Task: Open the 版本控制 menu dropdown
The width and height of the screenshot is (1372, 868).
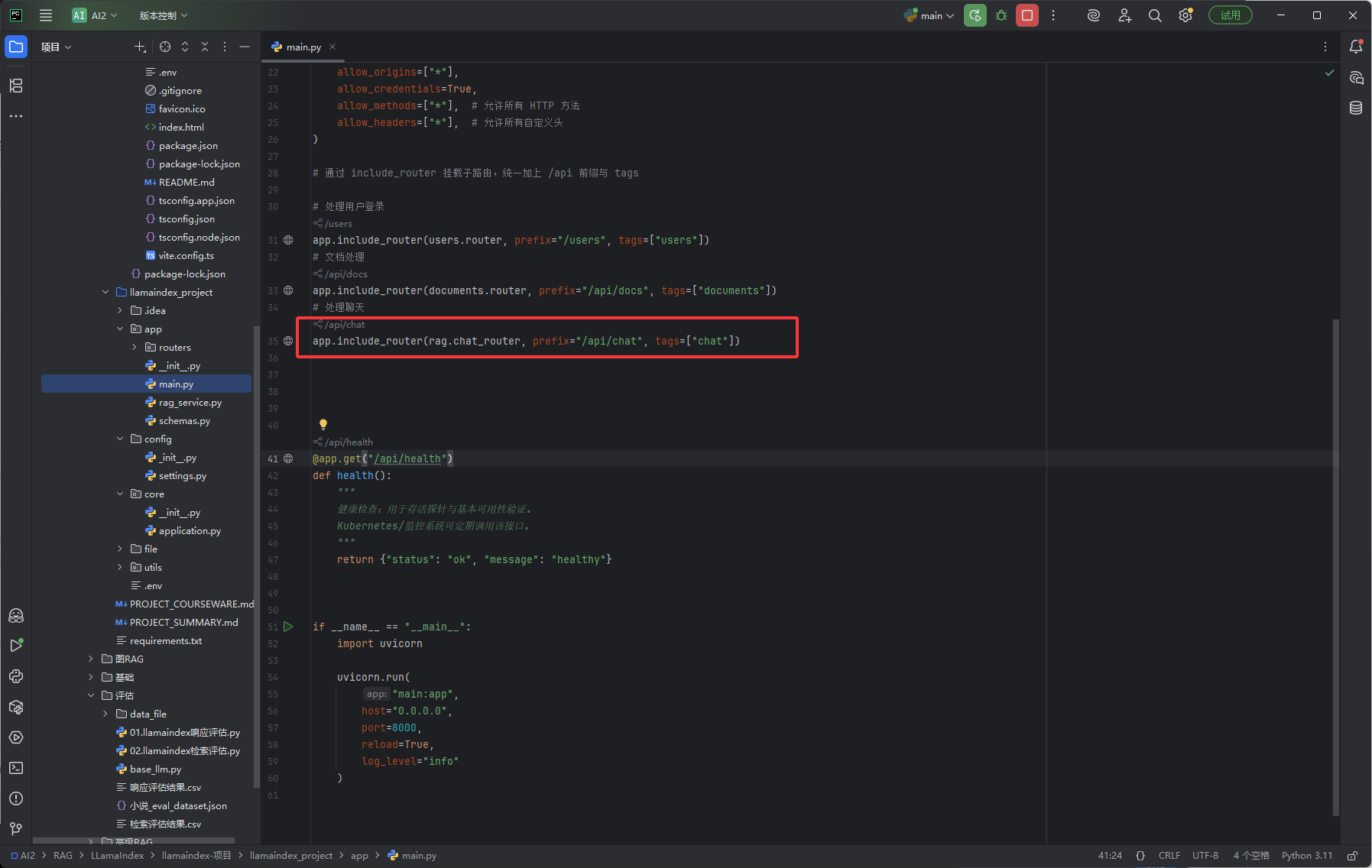Action: click(x=163, y=15)
